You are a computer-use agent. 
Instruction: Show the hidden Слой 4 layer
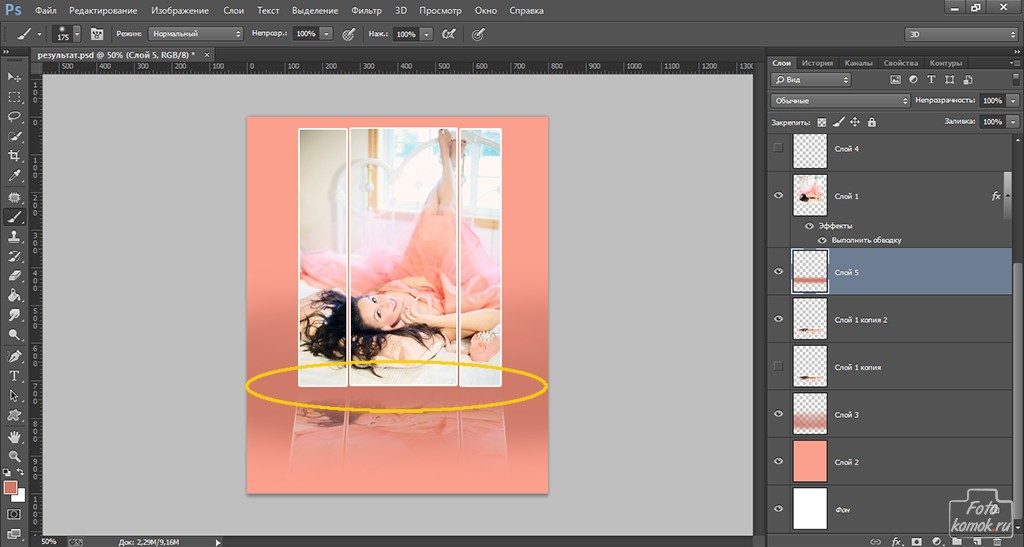[779, 148]
